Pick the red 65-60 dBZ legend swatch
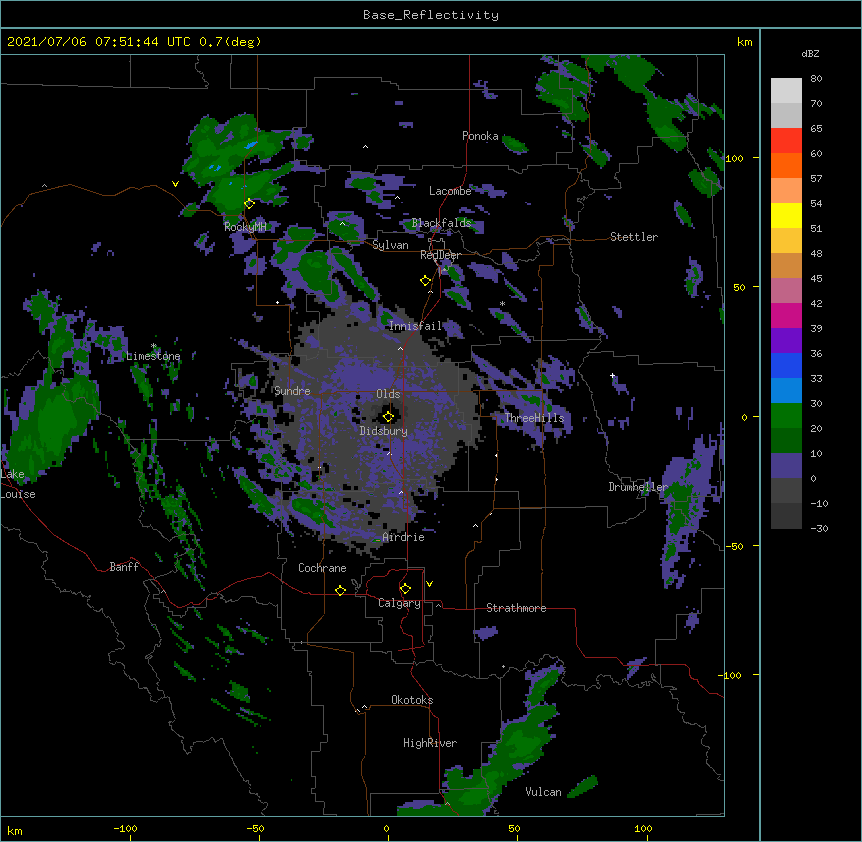This screenshot has height=842, width=862. pos(786,140)
